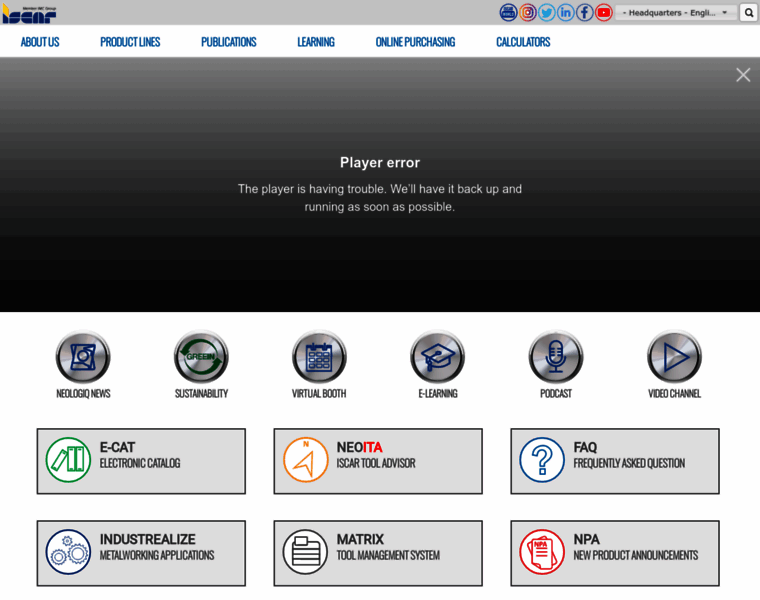Open the SUSTAINABILITY text link
760x600 pixels.
pyautogui.click(x=201, y=394)
